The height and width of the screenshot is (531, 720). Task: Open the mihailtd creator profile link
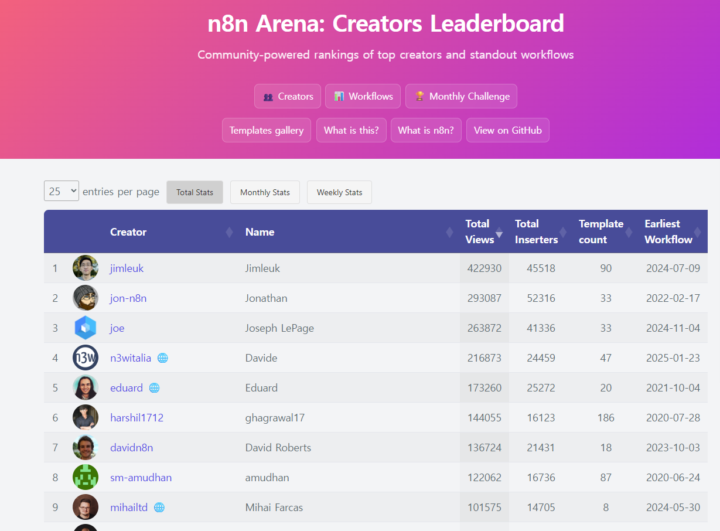(x=129, y=507)
